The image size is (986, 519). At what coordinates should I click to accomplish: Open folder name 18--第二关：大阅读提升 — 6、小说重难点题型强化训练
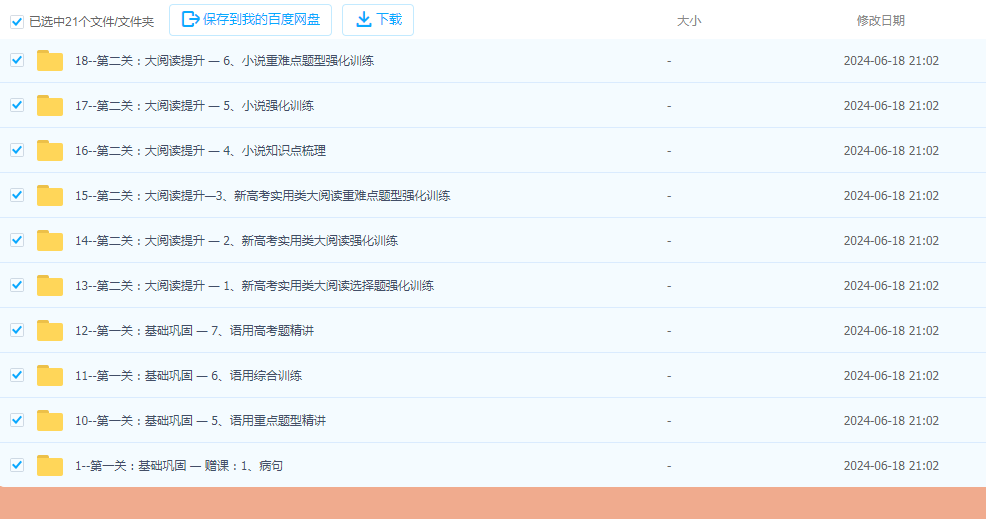pyautogui.click(x=224, y=61)
